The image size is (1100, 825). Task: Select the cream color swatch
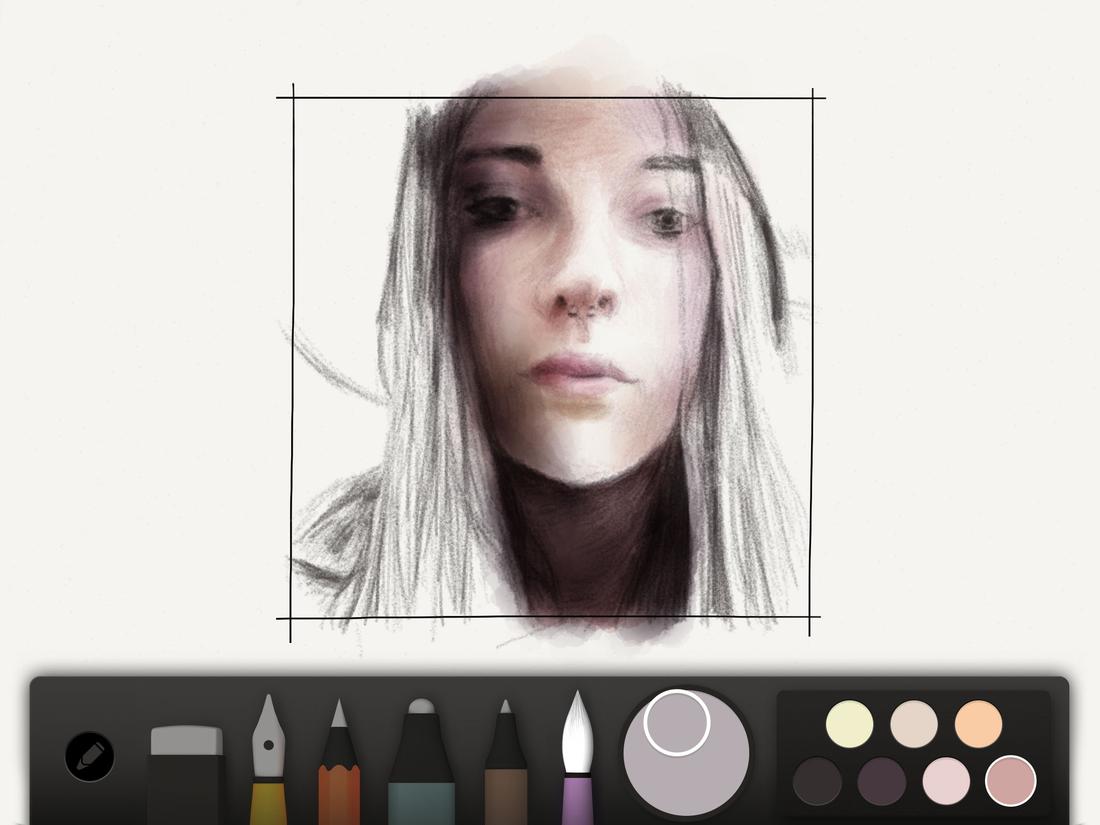click(912, 723)
